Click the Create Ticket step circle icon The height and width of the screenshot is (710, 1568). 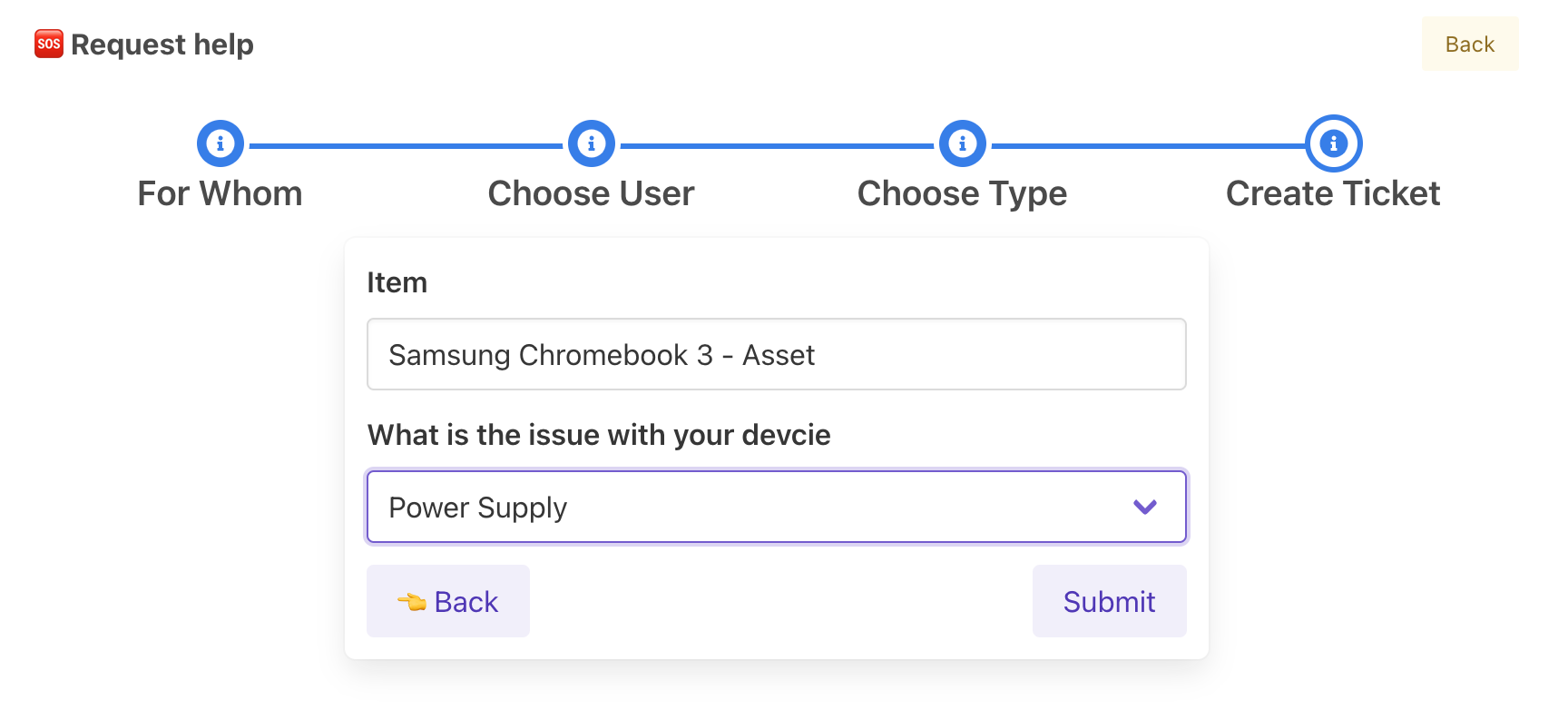pos(1334,143)
